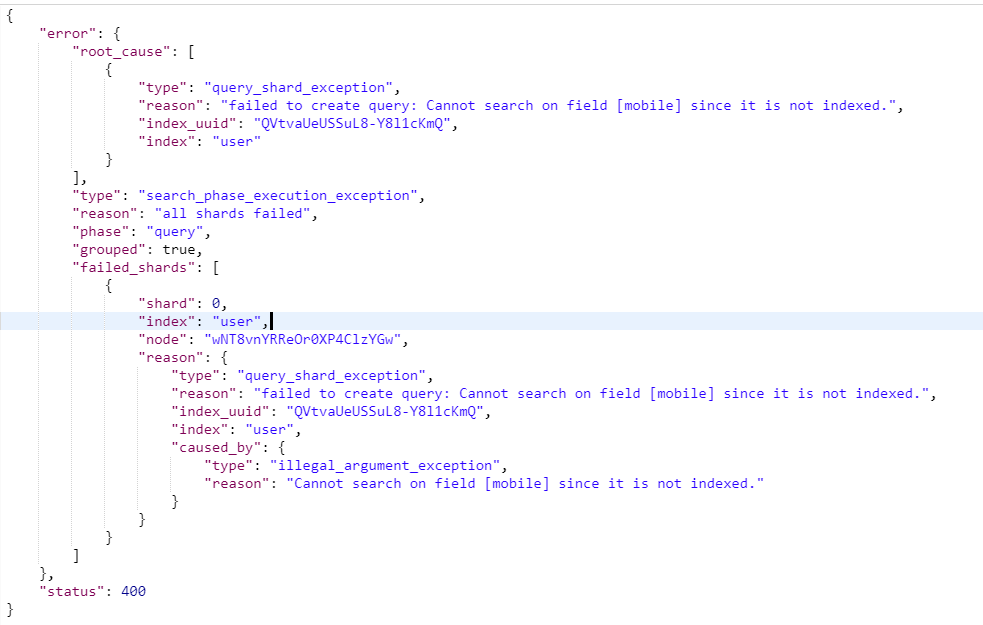
Task: Select the "phase" key
Action: (101, 232)
